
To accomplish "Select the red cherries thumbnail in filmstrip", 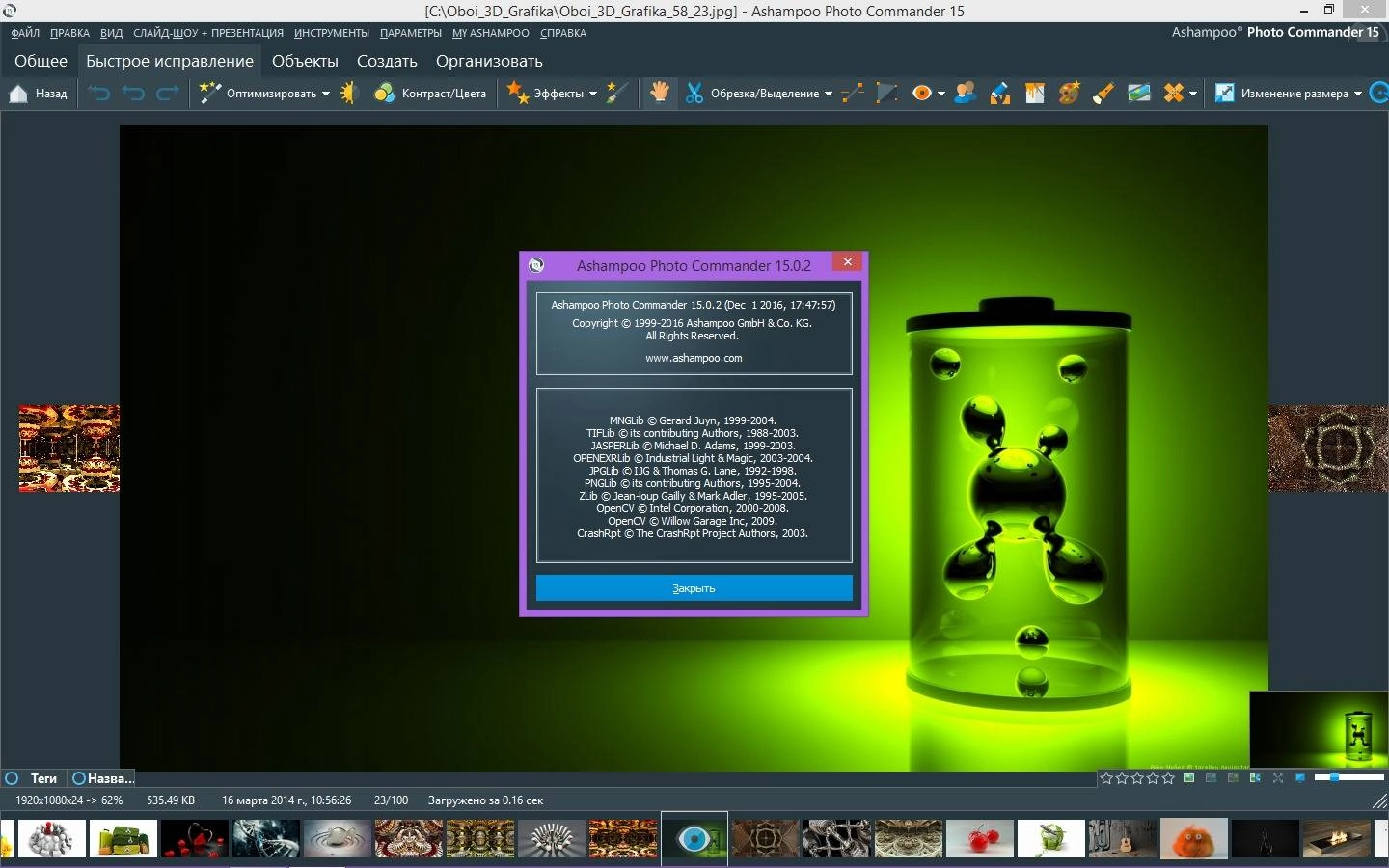I will tap(980, 839).
